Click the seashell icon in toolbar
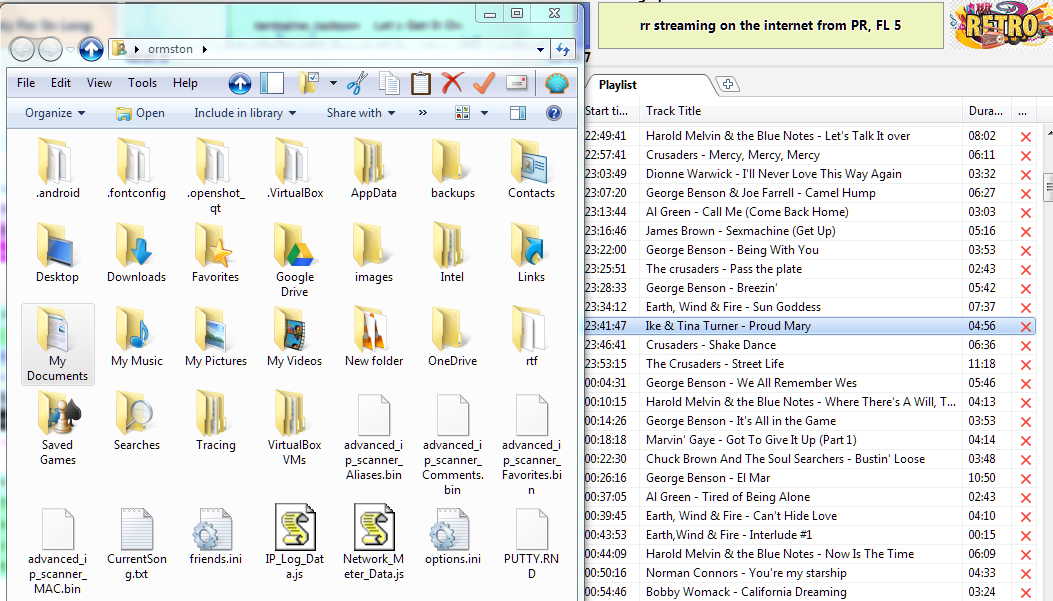Image resolution: width=1053 pixels, height=601 pixels. (557, 83)
